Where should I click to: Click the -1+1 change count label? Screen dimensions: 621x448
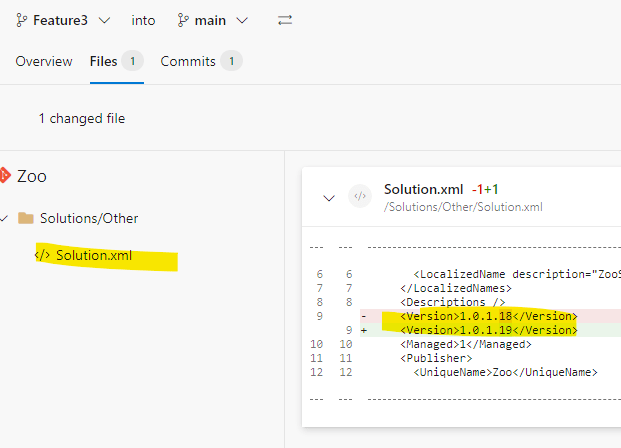pyautogui.click(x=485, y=189)
